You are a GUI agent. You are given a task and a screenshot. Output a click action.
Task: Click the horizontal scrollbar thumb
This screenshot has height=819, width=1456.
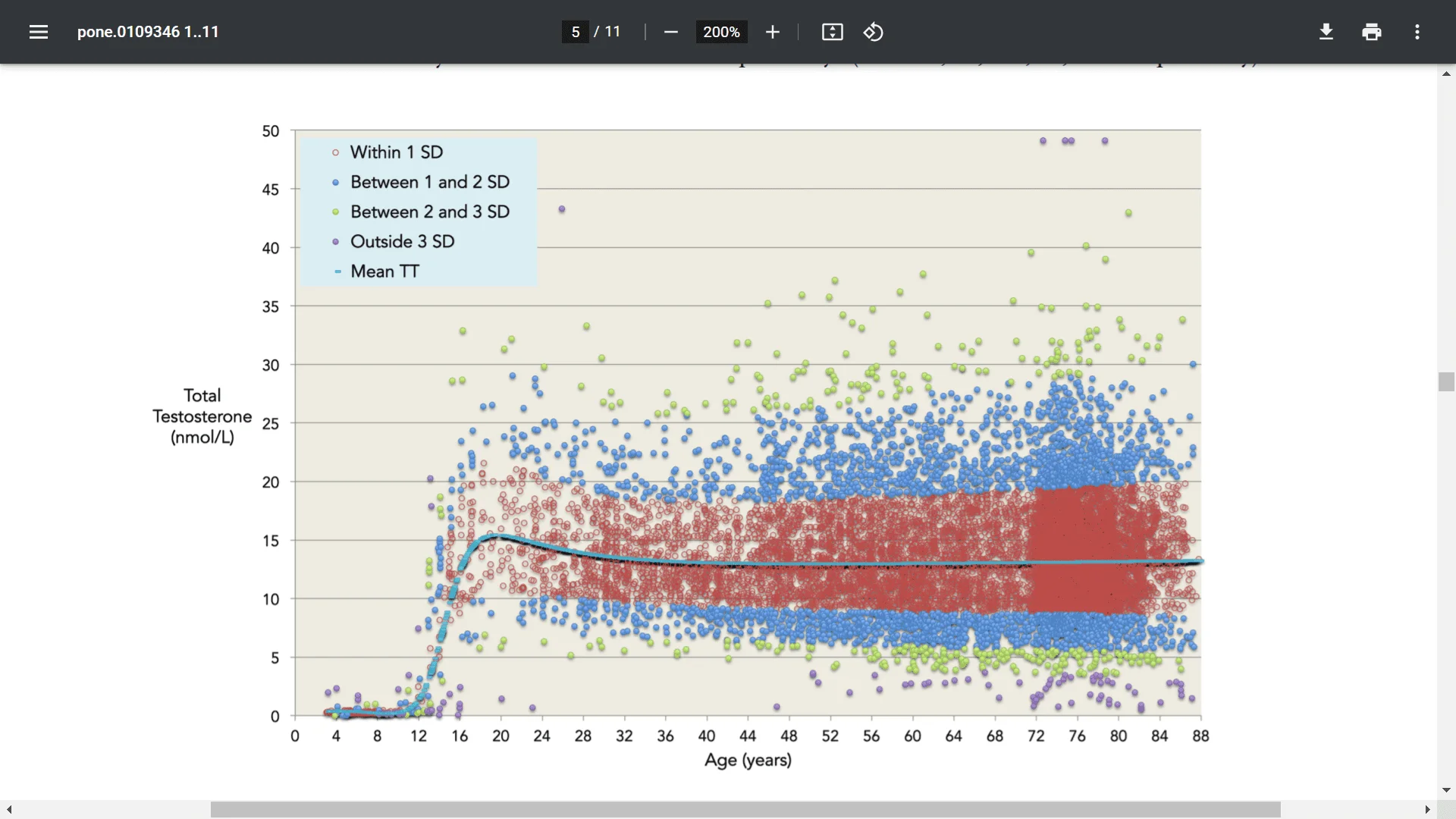(745, 810)
